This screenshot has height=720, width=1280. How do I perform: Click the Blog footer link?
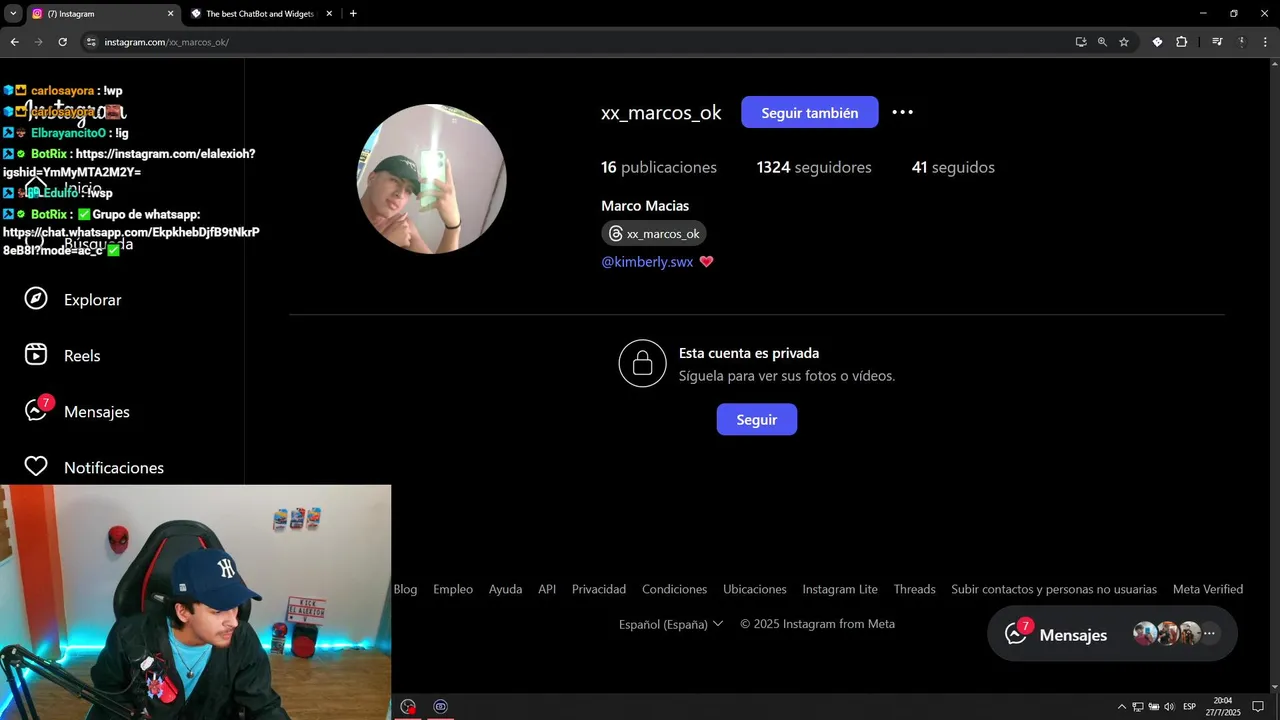point(405,589)
